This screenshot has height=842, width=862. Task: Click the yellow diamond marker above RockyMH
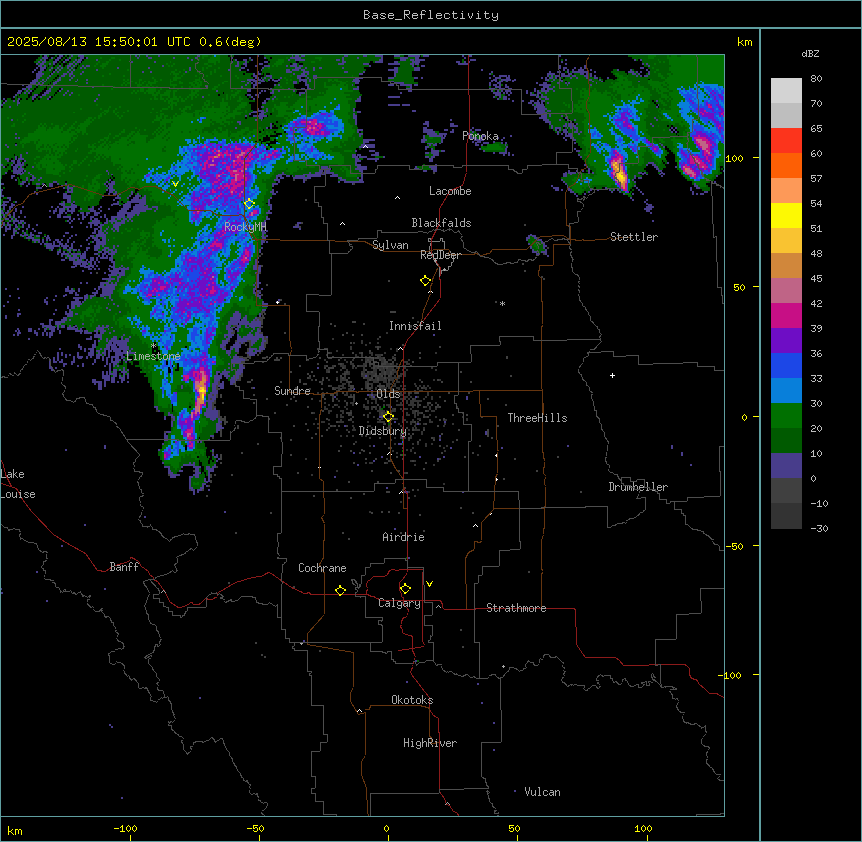coord(249,204)
